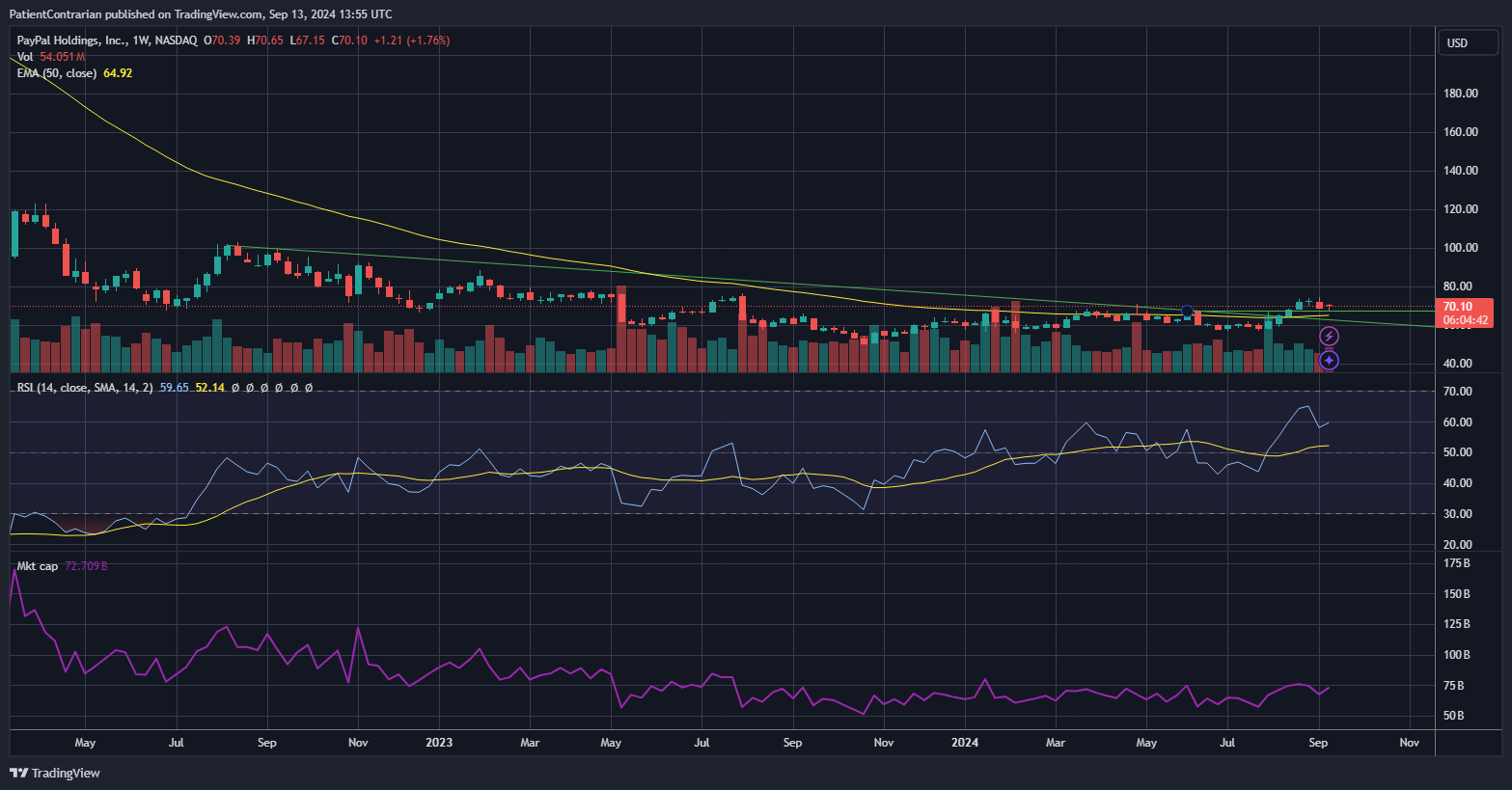Click the RSI value 59.65
This screenshot has width=1512, height=790.
click(x=174, y=388)
